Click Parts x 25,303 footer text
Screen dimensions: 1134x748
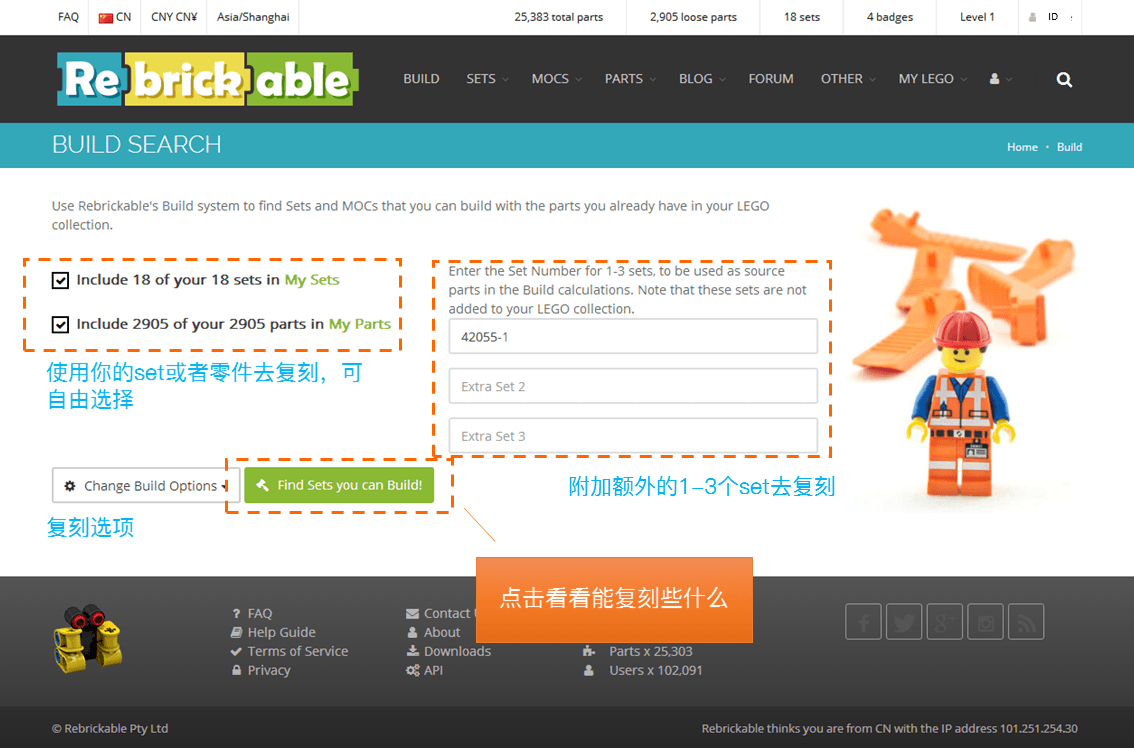650,651
